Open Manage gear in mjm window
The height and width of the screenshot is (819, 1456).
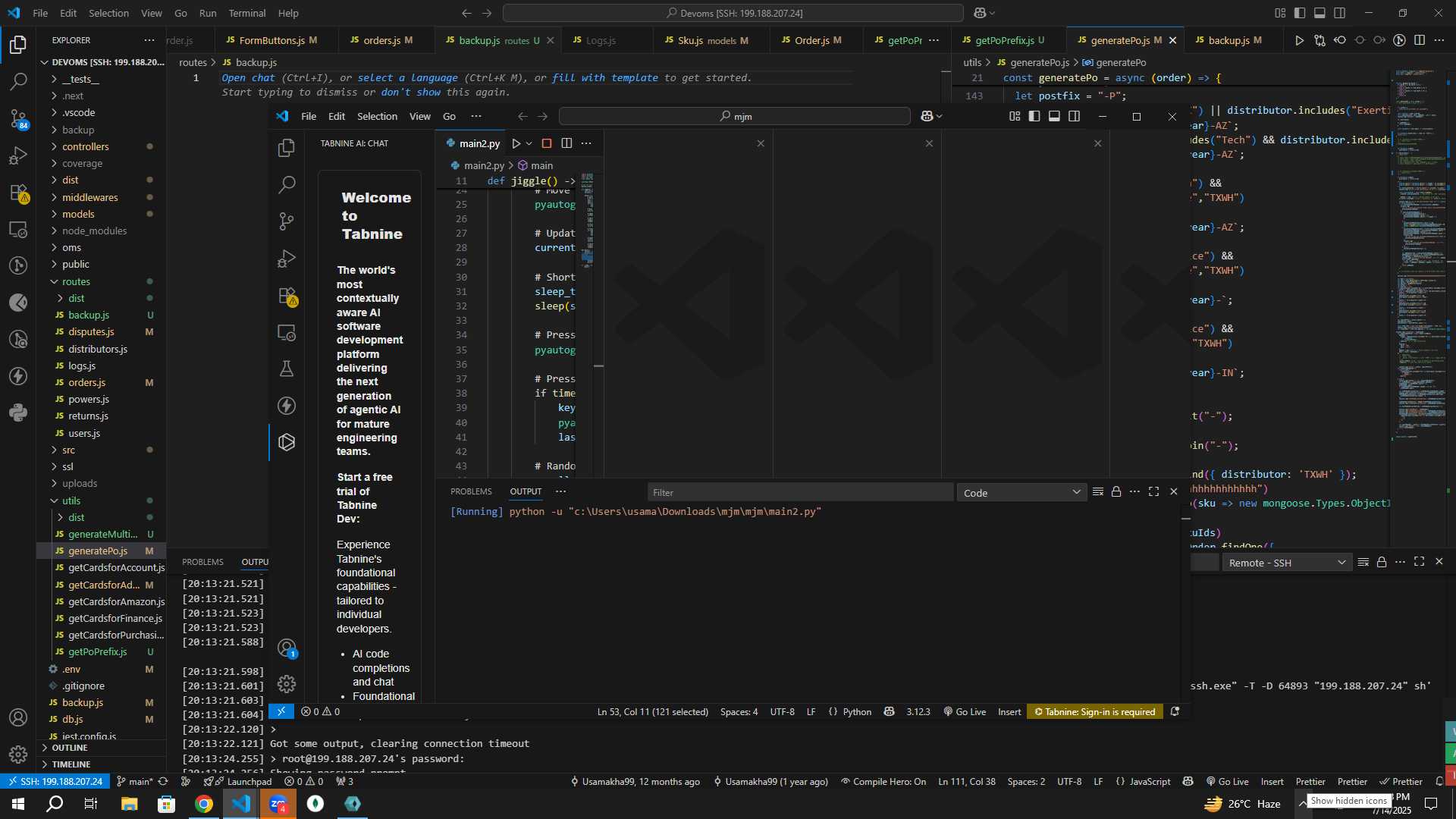pos(287,684)
